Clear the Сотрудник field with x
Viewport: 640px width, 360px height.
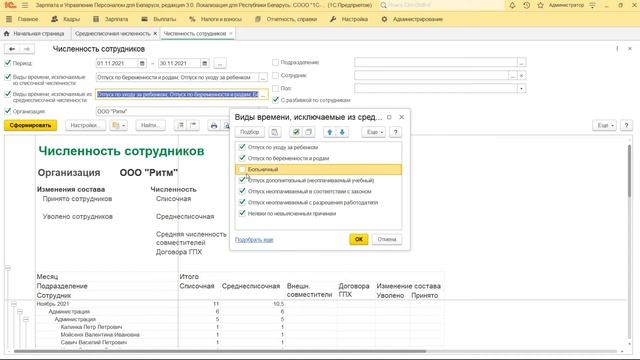coord(521,76)
